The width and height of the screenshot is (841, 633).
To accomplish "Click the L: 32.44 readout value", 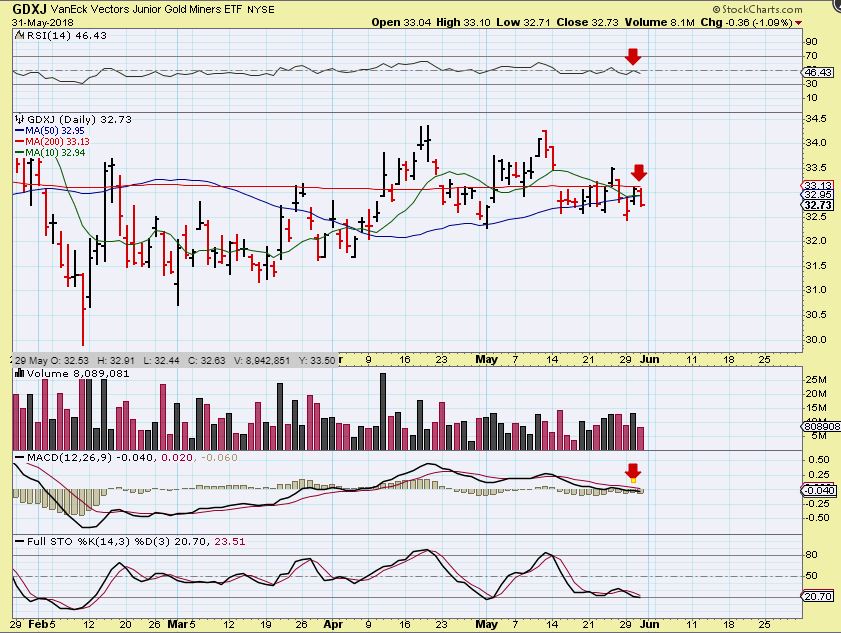I will [160, 360].
